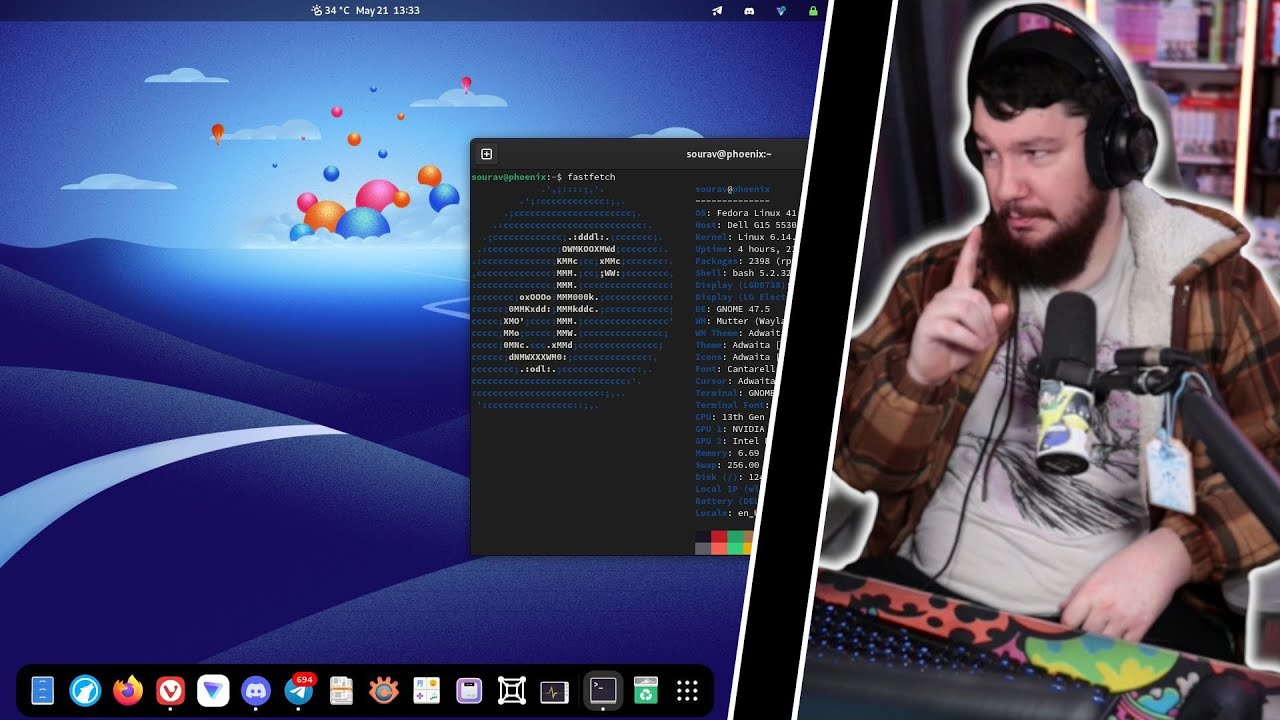Image resolution: width=1280 pixels, height=720 pixels.
Task: Click the Icons: Adwaita line
Action: (738, 357)
